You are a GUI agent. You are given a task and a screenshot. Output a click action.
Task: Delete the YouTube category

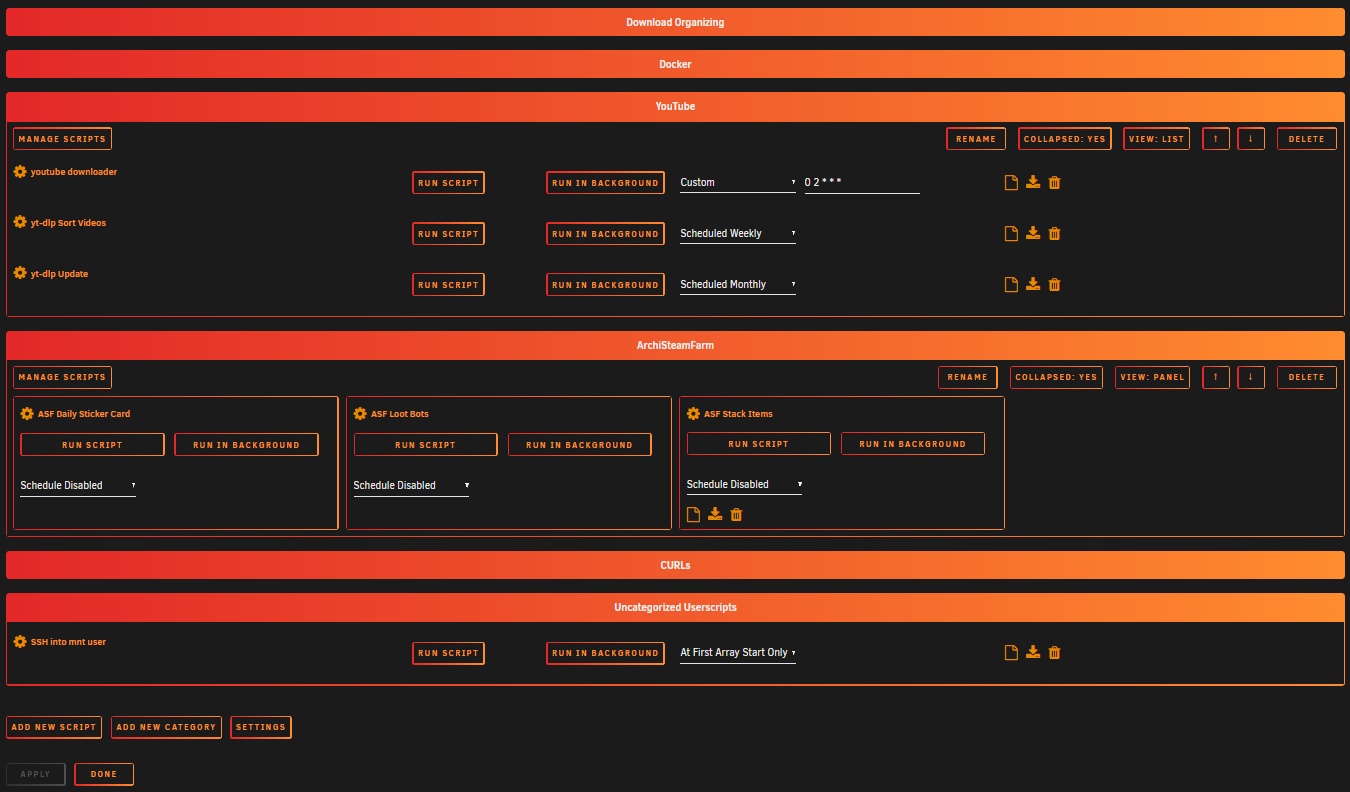[1307, 139]
